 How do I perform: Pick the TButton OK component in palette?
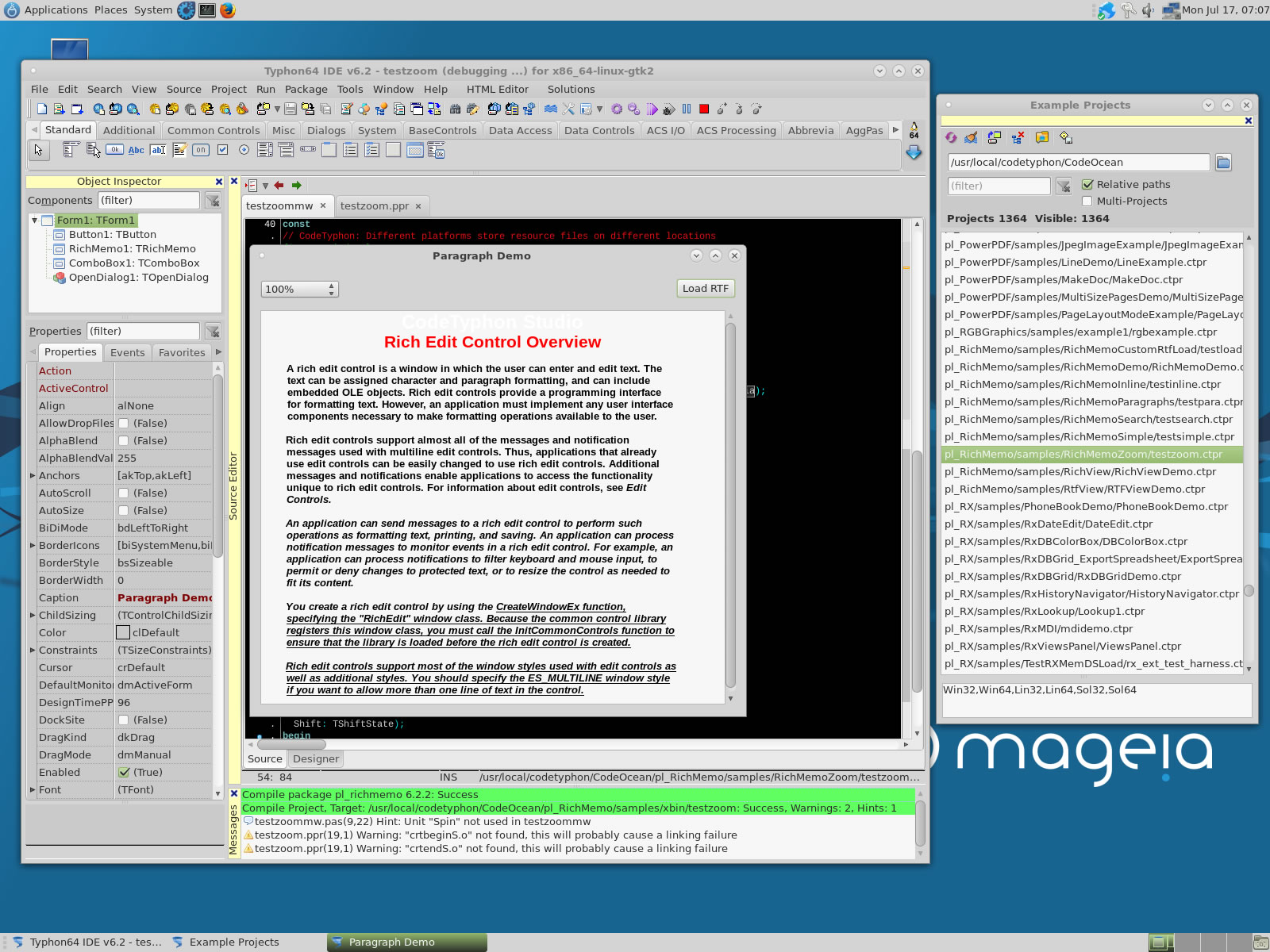pyautogui.click(x=114, y=149)
